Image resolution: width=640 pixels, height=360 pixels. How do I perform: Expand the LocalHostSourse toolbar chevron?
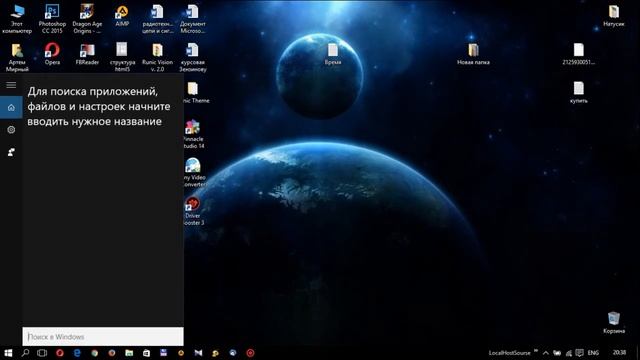(536, 351)
